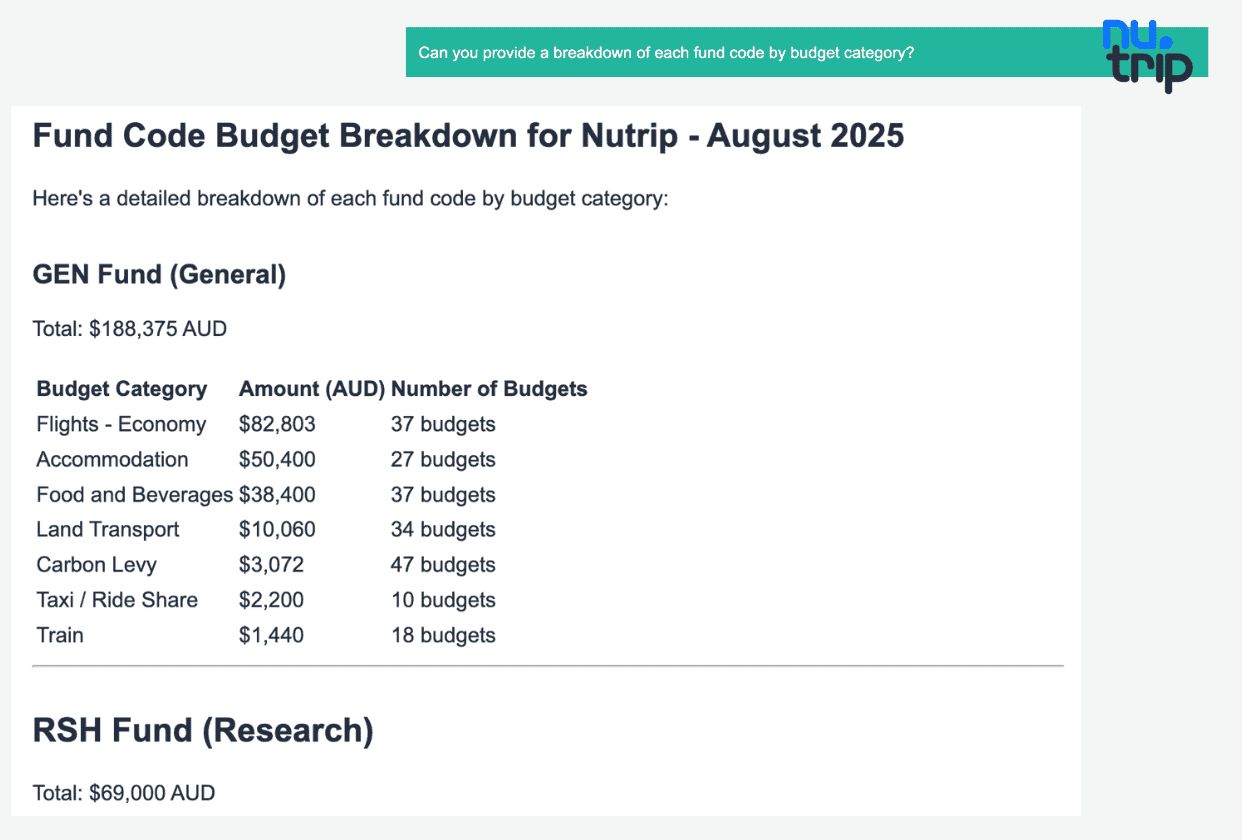The width and height of the screenshot is (1242, 840).
Task: Click the 18 budgets cell
Action: pyautogui.click(x=443, y=634)
